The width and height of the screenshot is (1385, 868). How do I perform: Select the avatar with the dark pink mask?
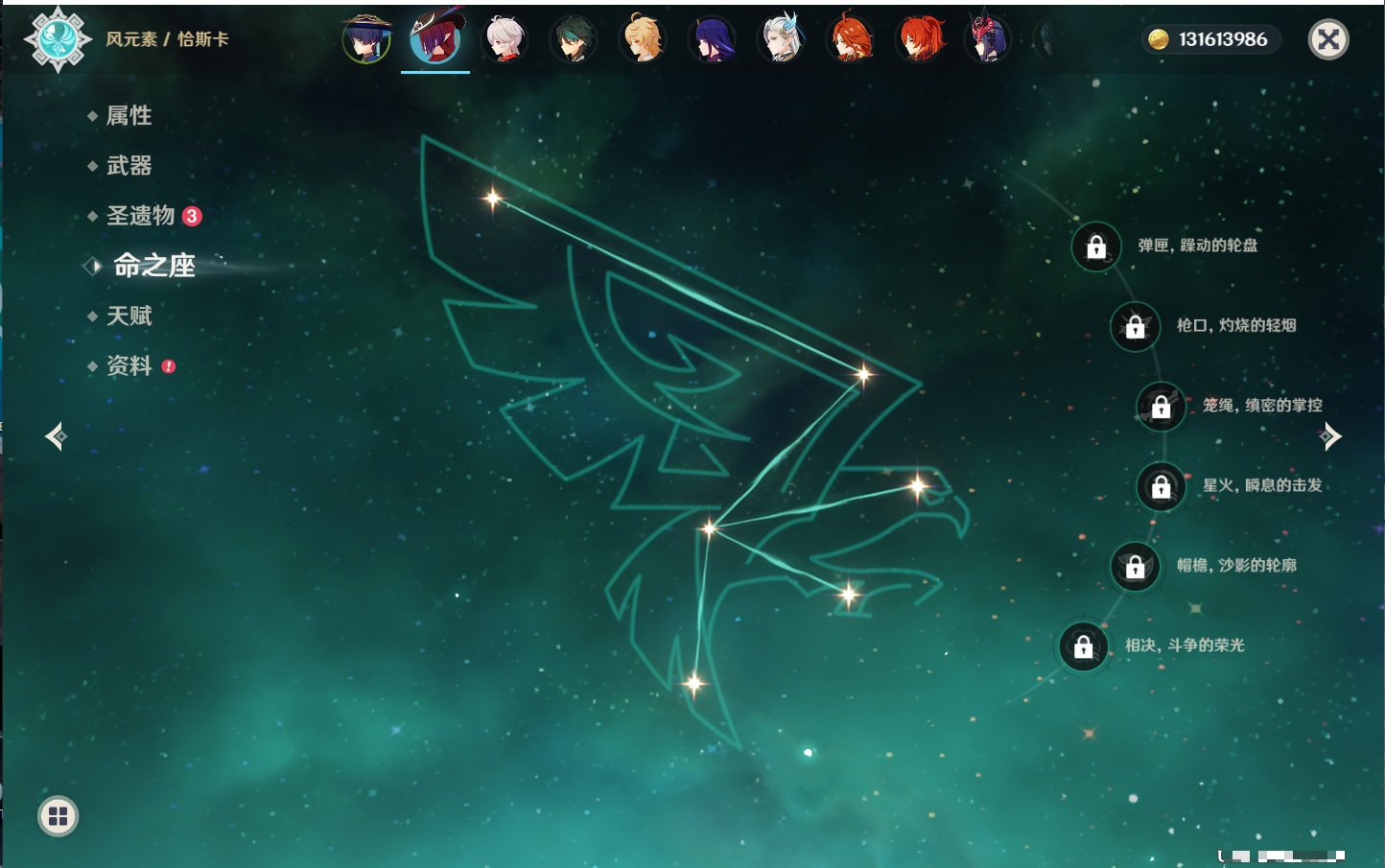pyautogui.click(x=988, y=39)
